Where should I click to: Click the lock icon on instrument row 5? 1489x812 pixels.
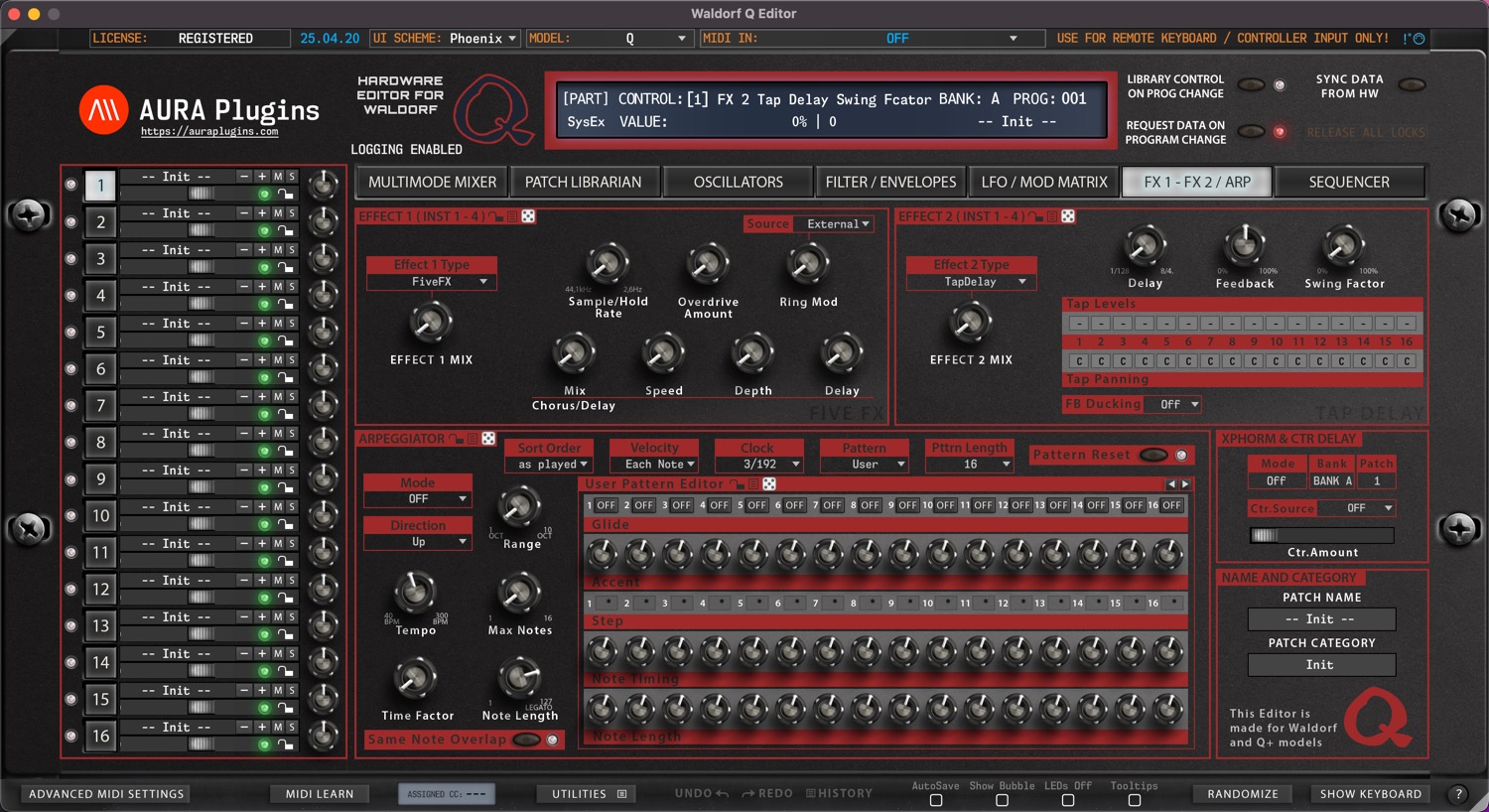[x=285, y=341]
